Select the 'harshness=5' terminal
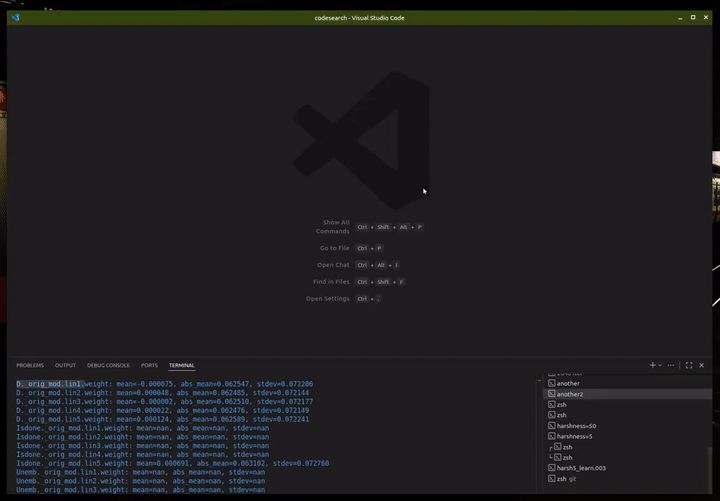720x501 pixels. [627, 436]
